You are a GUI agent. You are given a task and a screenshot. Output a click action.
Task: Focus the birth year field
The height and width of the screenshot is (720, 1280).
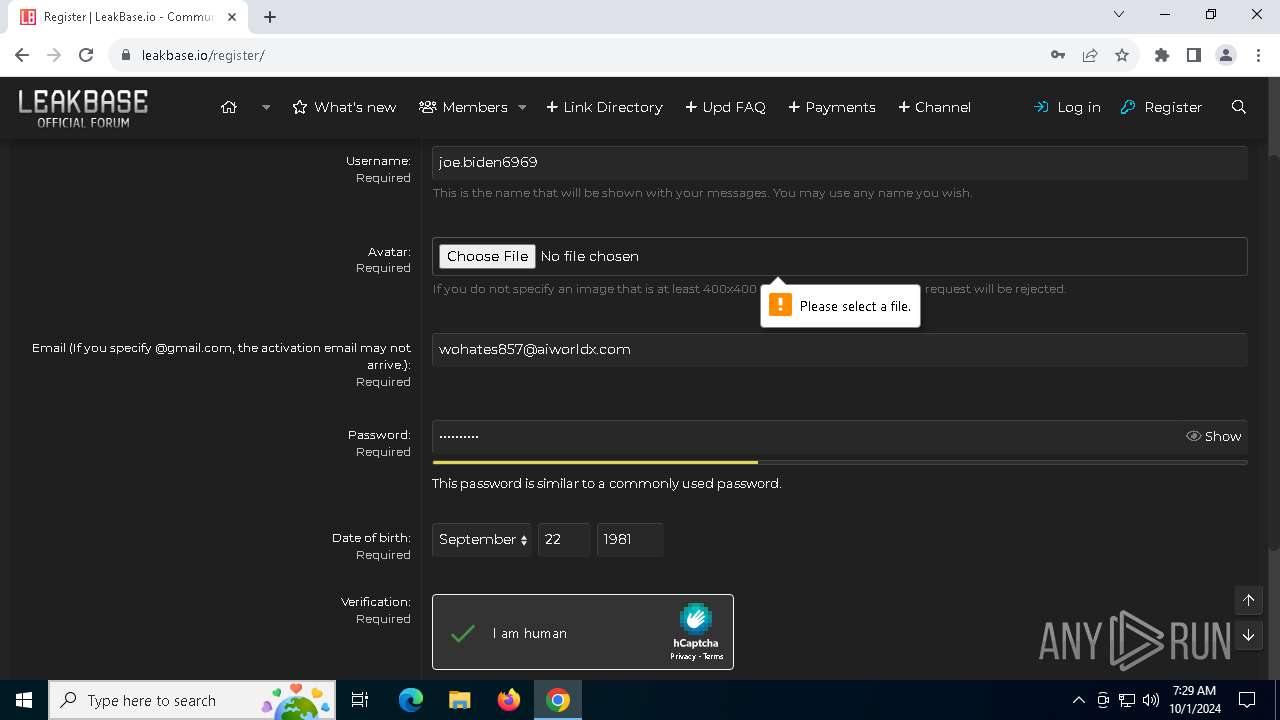click(x=630, y=539)
